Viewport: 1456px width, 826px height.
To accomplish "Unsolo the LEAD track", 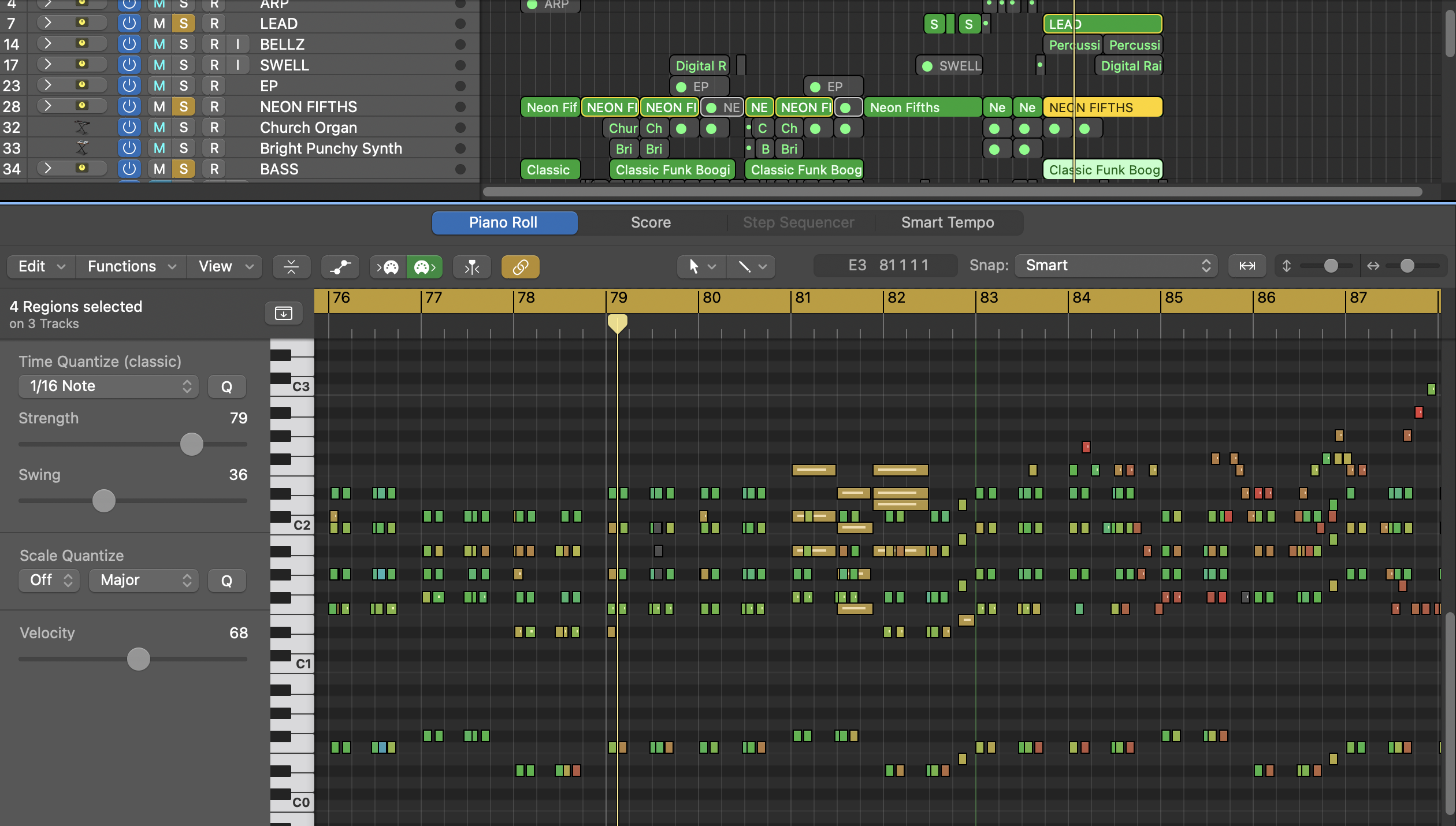I will [x=184, y=24].
